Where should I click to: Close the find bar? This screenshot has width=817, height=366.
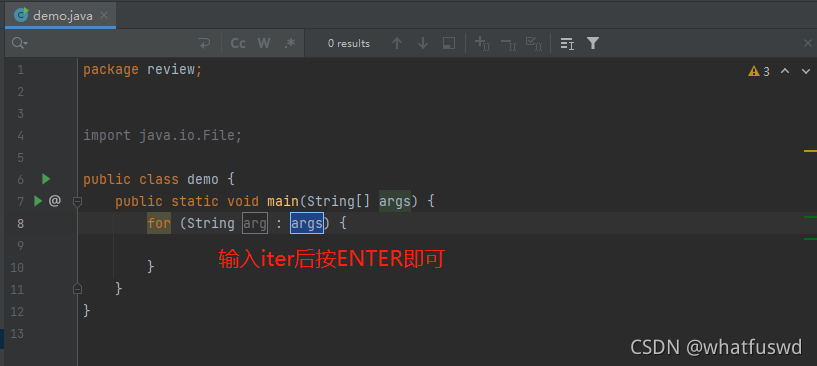tap(808, 43)
